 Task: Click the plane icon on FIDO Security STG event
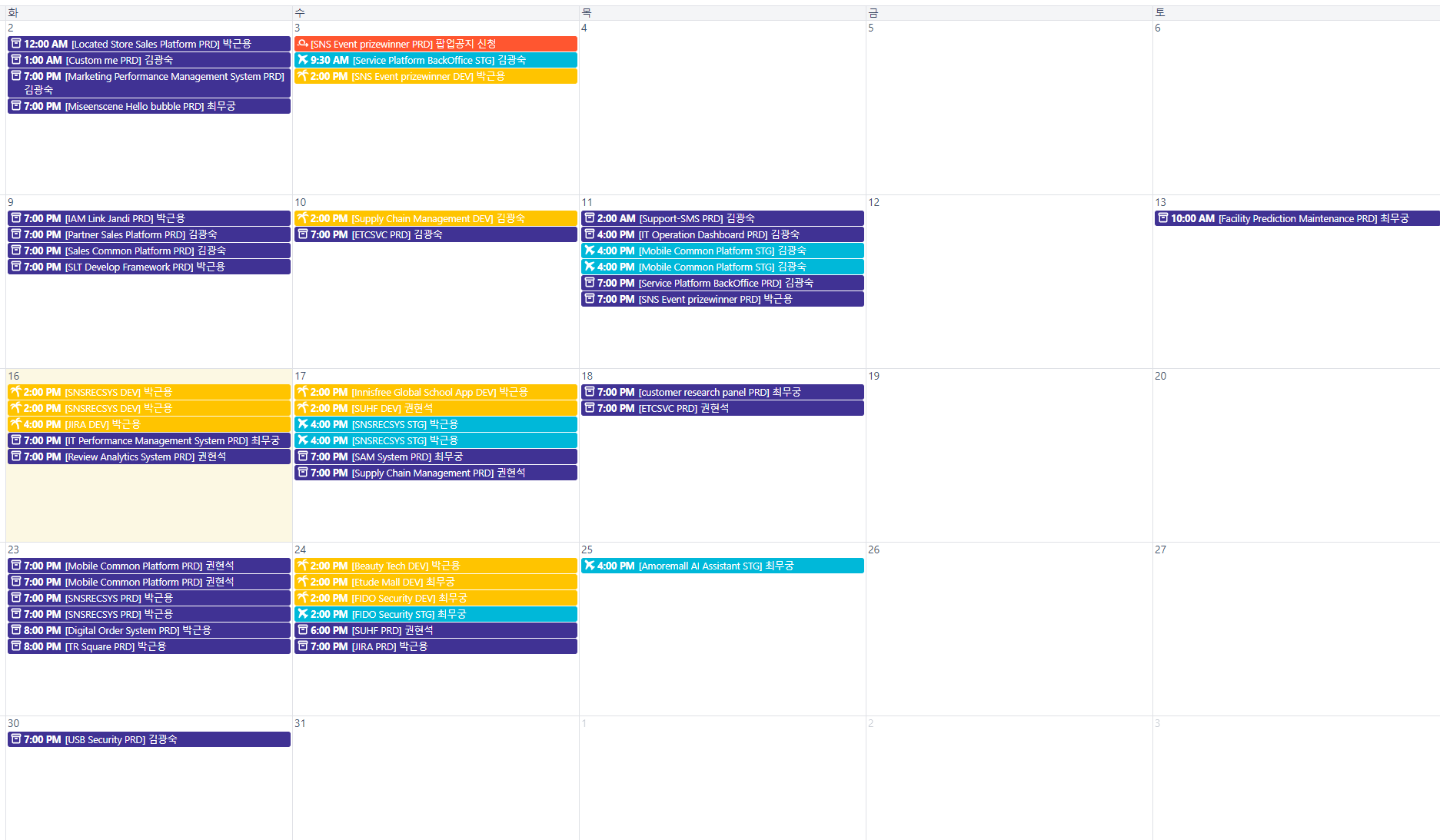coord(303,614)
